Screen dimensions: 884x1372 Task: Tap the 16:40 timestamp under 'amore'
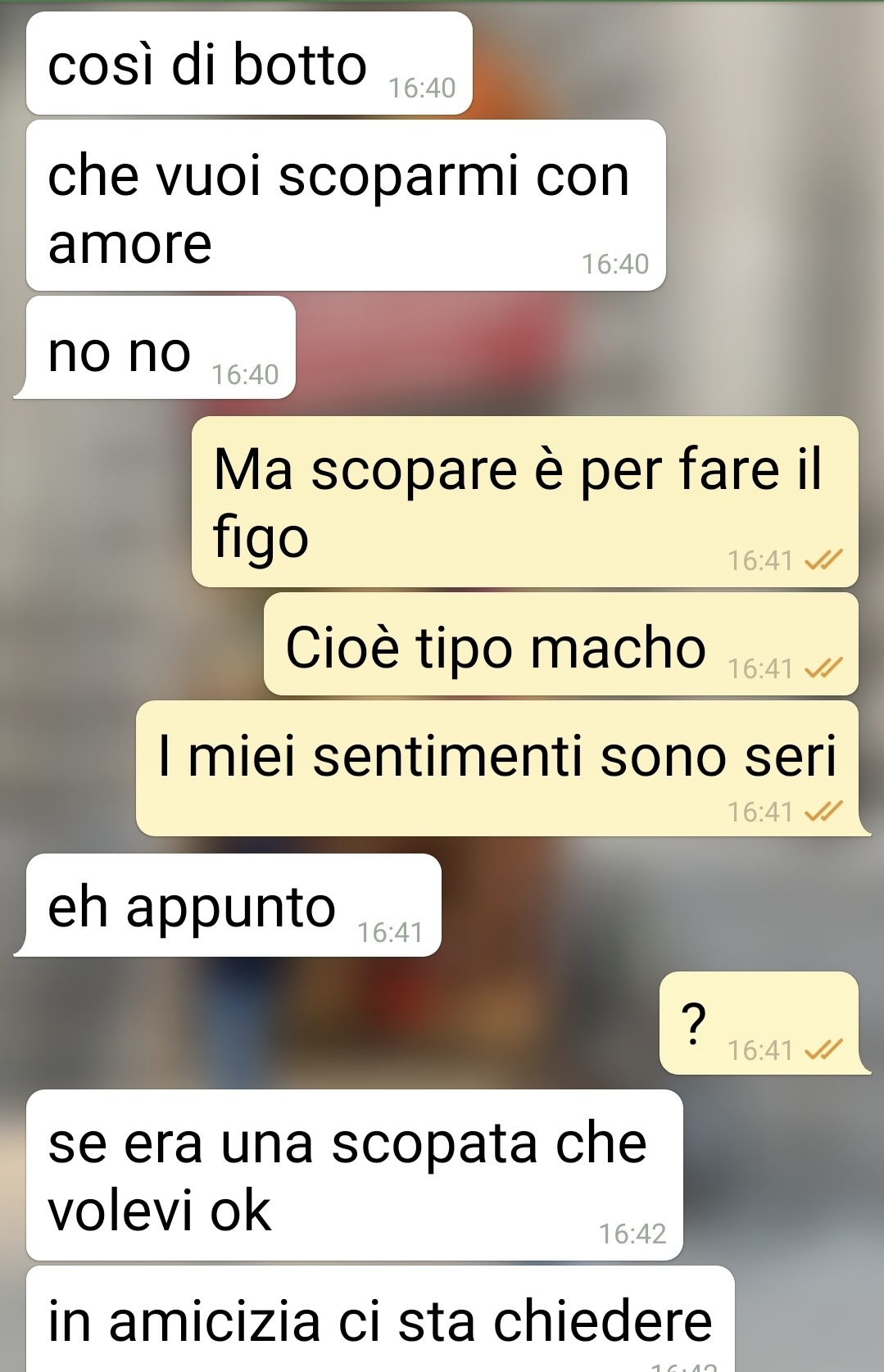click(615, 264)
